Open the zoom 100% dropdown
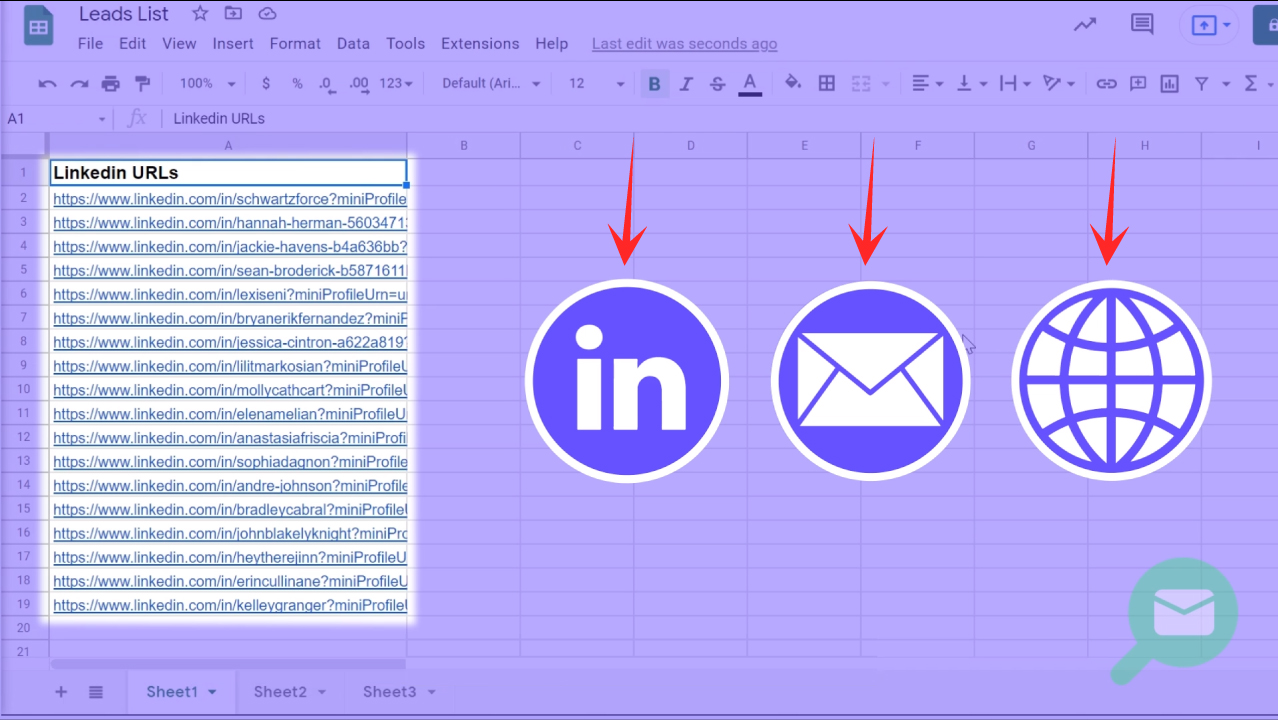This screenshot has height=720, width=1278. 208,84
